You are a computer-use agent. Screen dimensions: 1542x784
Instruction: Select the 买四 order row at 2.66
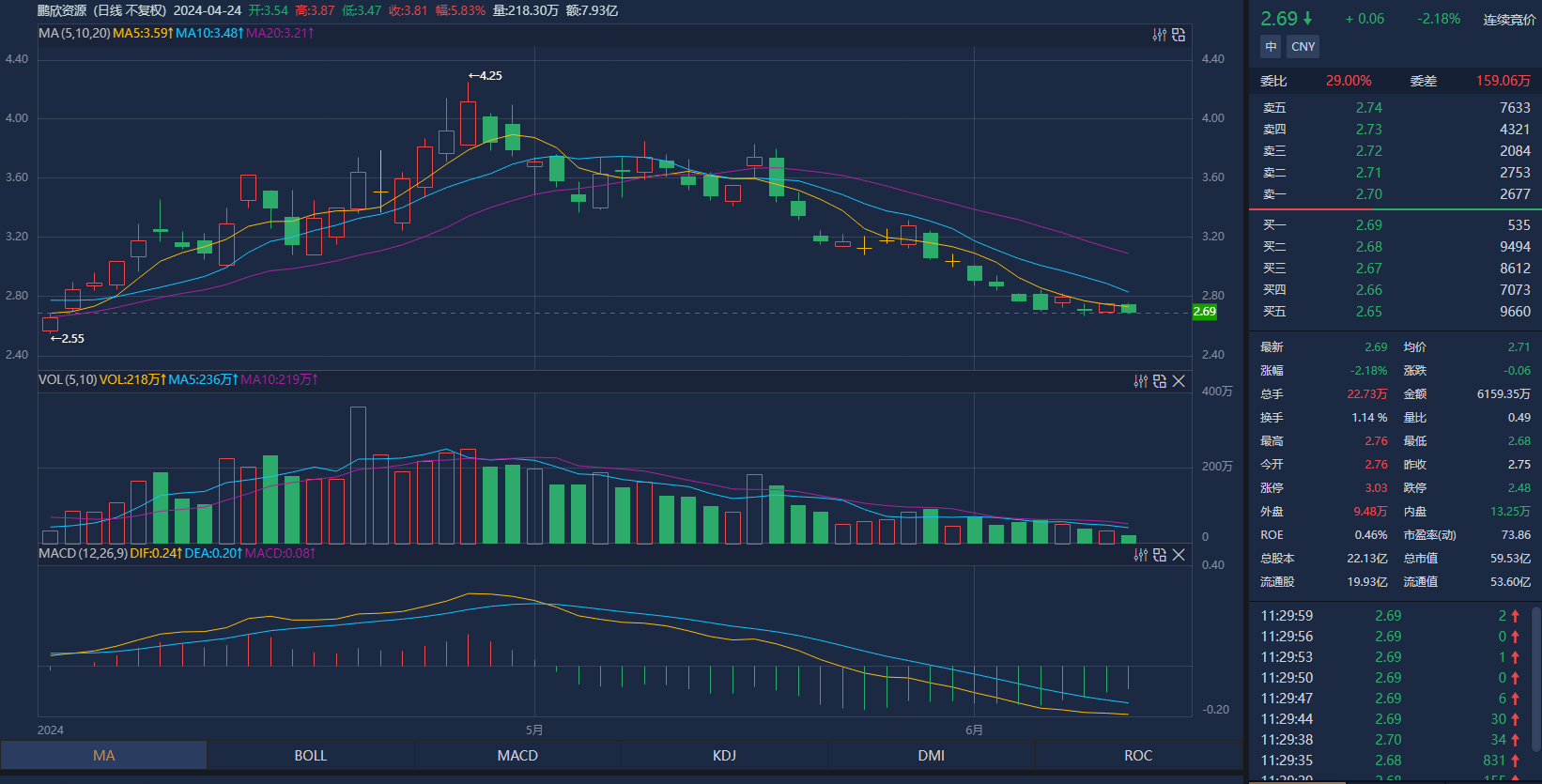tap(1396, 290)
